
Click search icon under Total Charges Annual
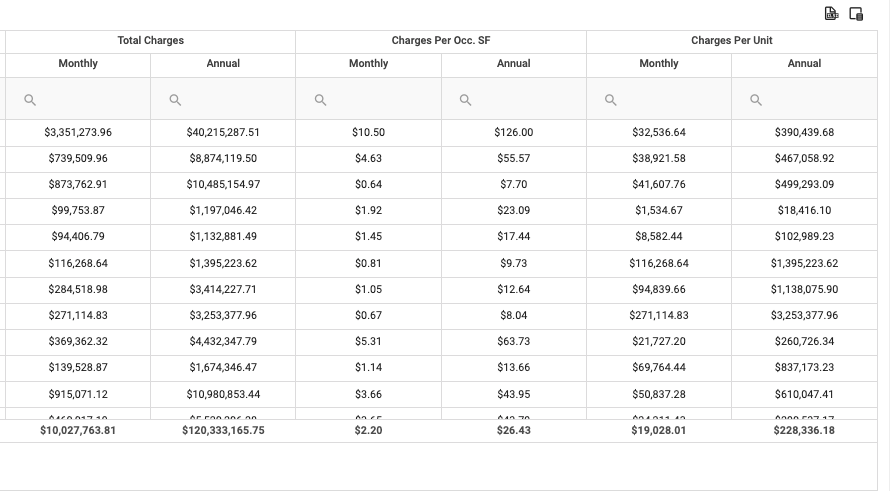(175, 100)
